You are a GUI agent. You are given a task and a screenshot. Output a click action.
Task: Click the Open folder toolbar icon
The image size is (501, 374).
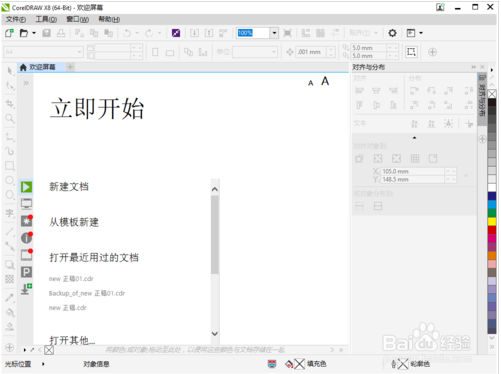click(x=24, y=33)
